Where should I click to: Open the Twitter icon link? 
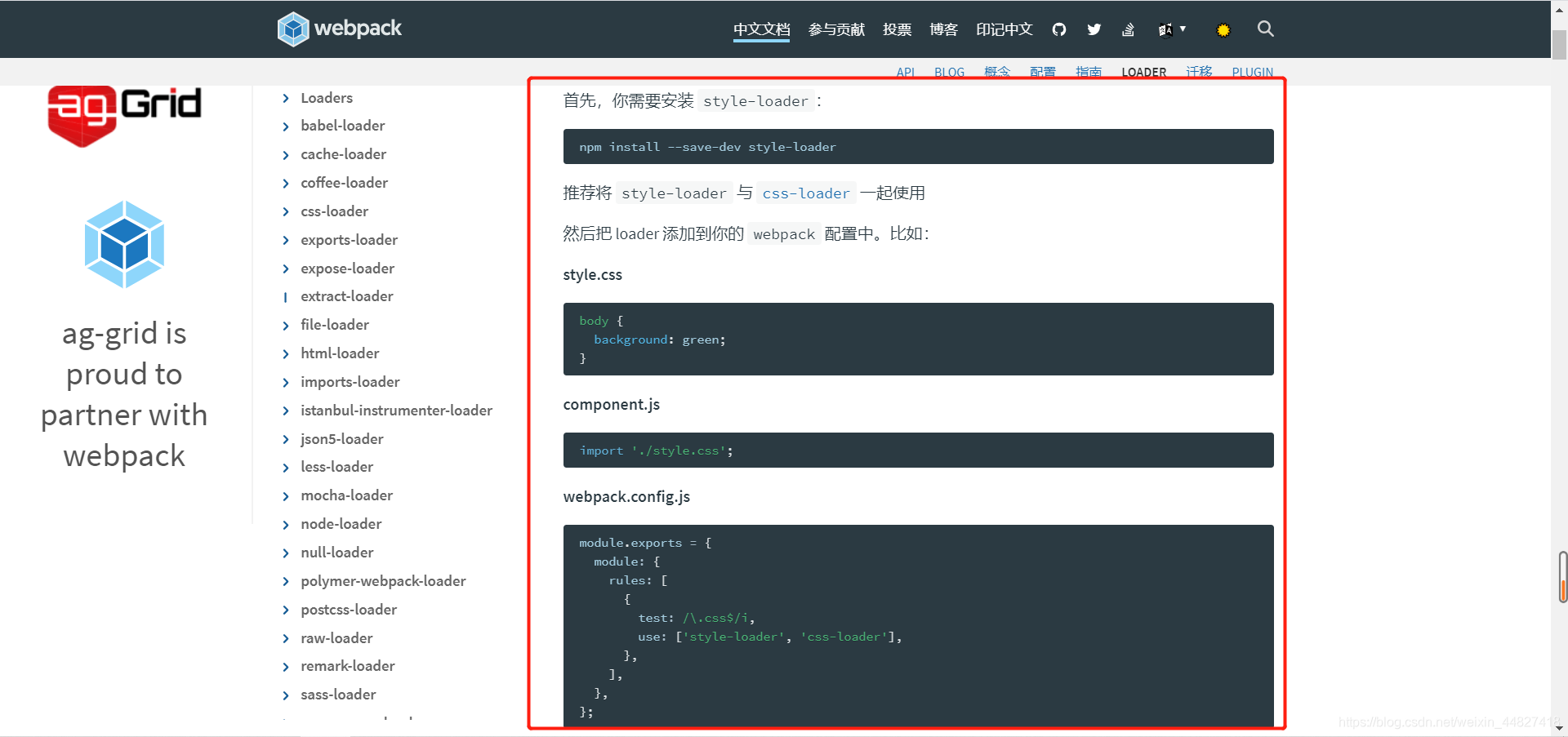(x=1094, y=29)
